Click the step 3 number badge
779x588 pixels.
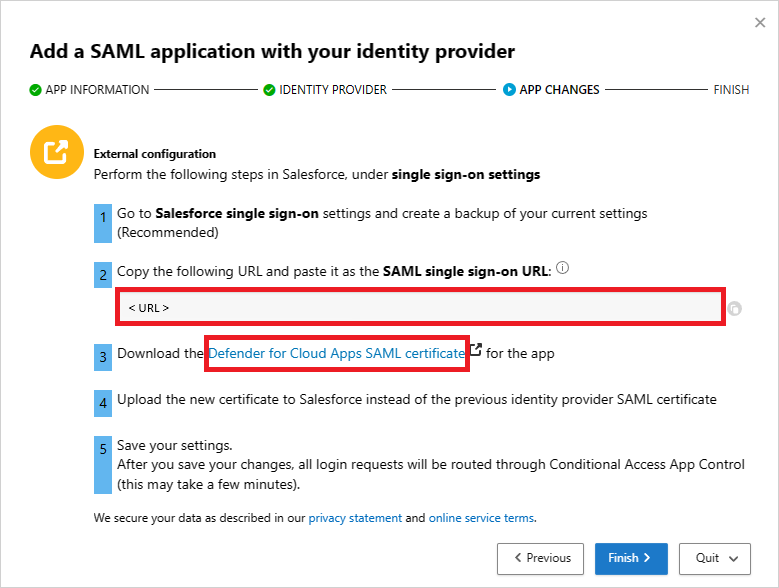tap(103, 355)
